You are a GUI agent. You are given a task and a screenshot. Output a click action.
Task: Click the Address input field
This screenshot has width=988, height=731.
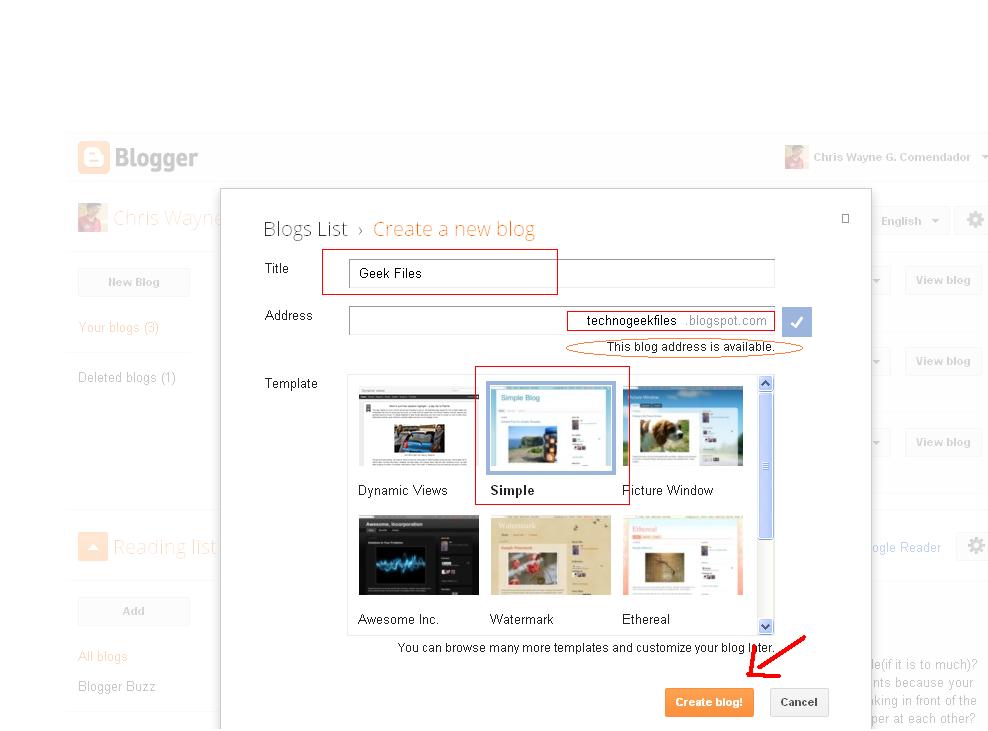pos(561,321)
